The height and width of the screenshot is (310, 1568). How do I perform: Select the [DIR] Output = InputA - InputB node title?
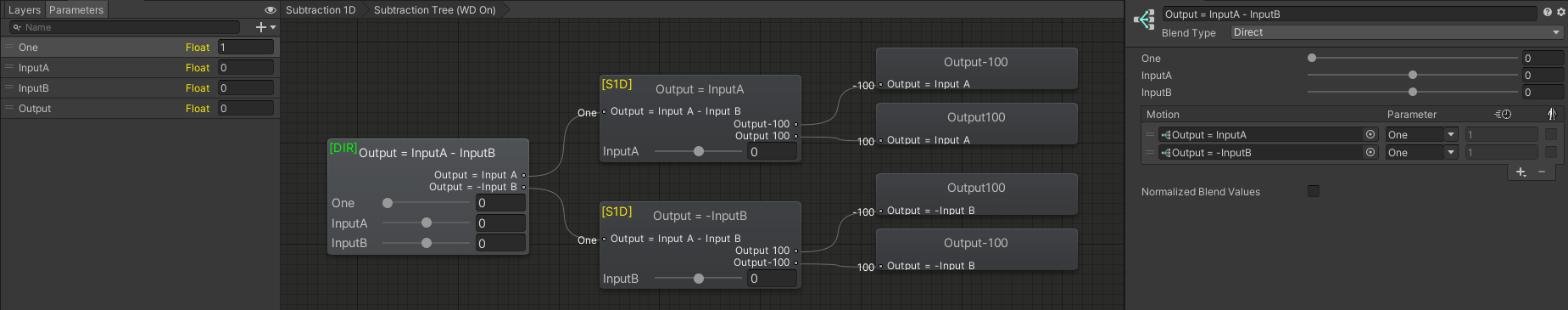[x=427, y=153]
